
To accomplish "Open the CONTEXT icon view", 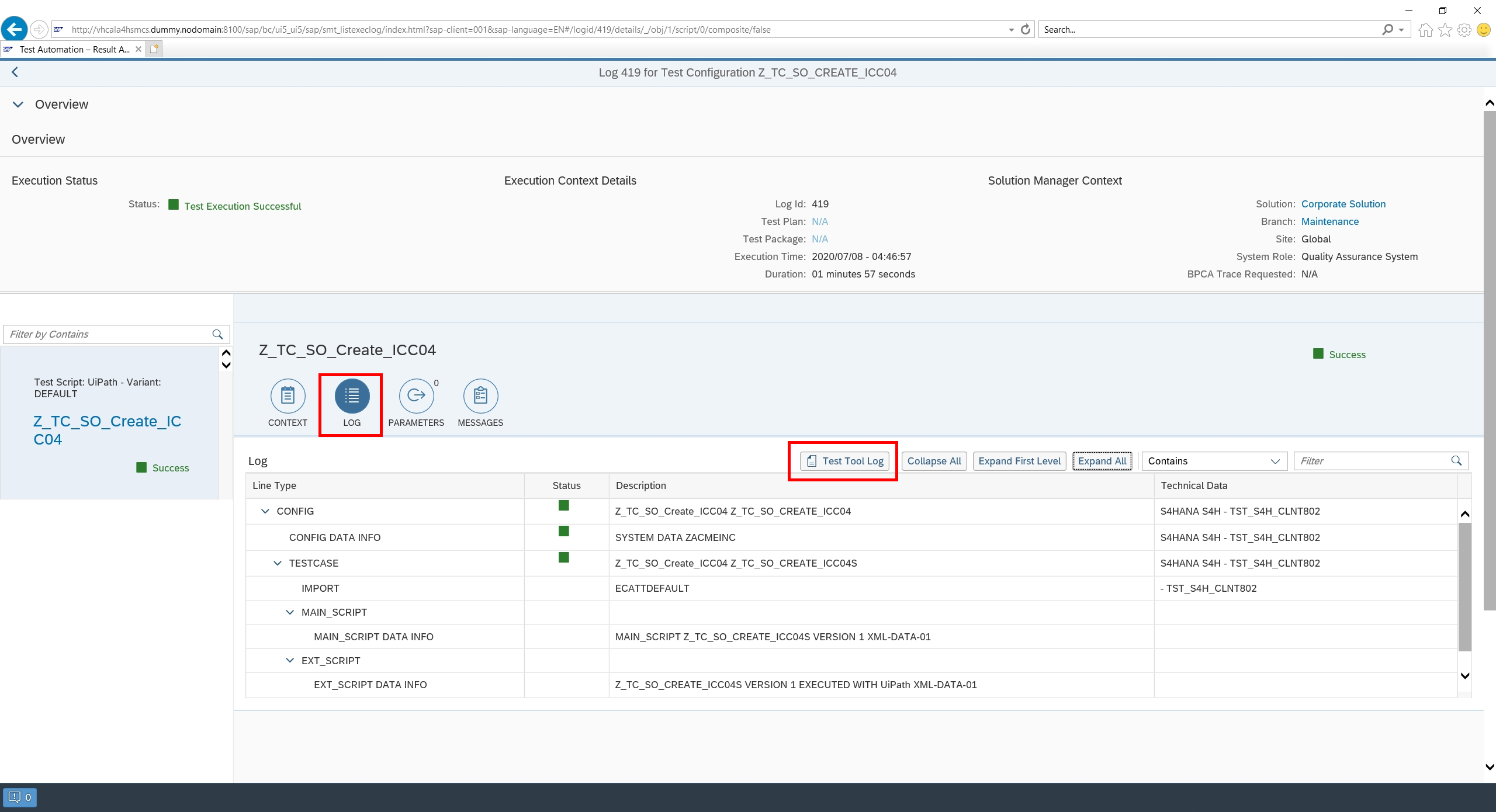I will click(288, 396).
